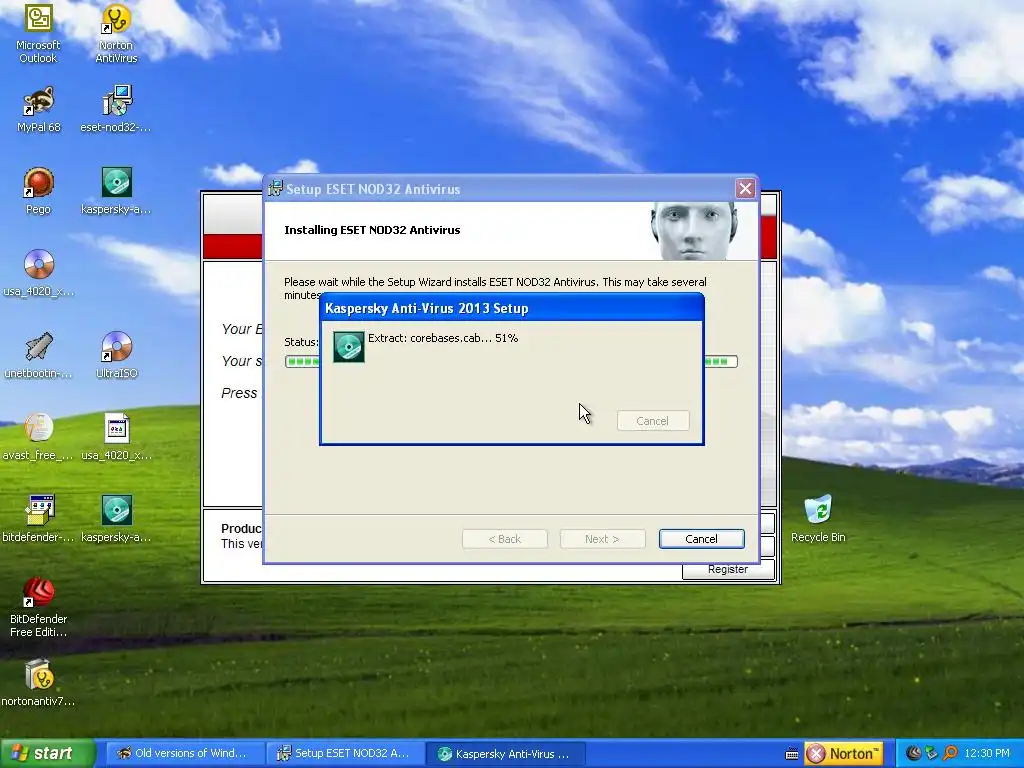
Task: Select the usa_4020_x disc image icon
Action: click(38, 273)
